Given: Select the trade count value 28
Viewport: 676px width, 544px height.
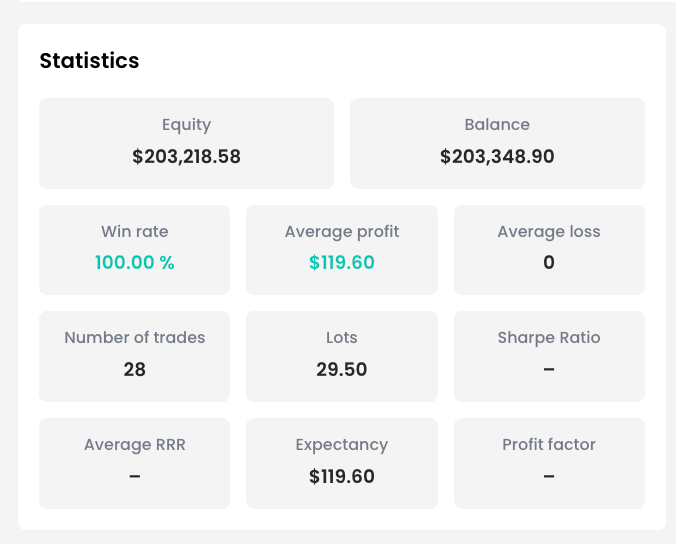Looking at the screenshot, I should (135, 370).
